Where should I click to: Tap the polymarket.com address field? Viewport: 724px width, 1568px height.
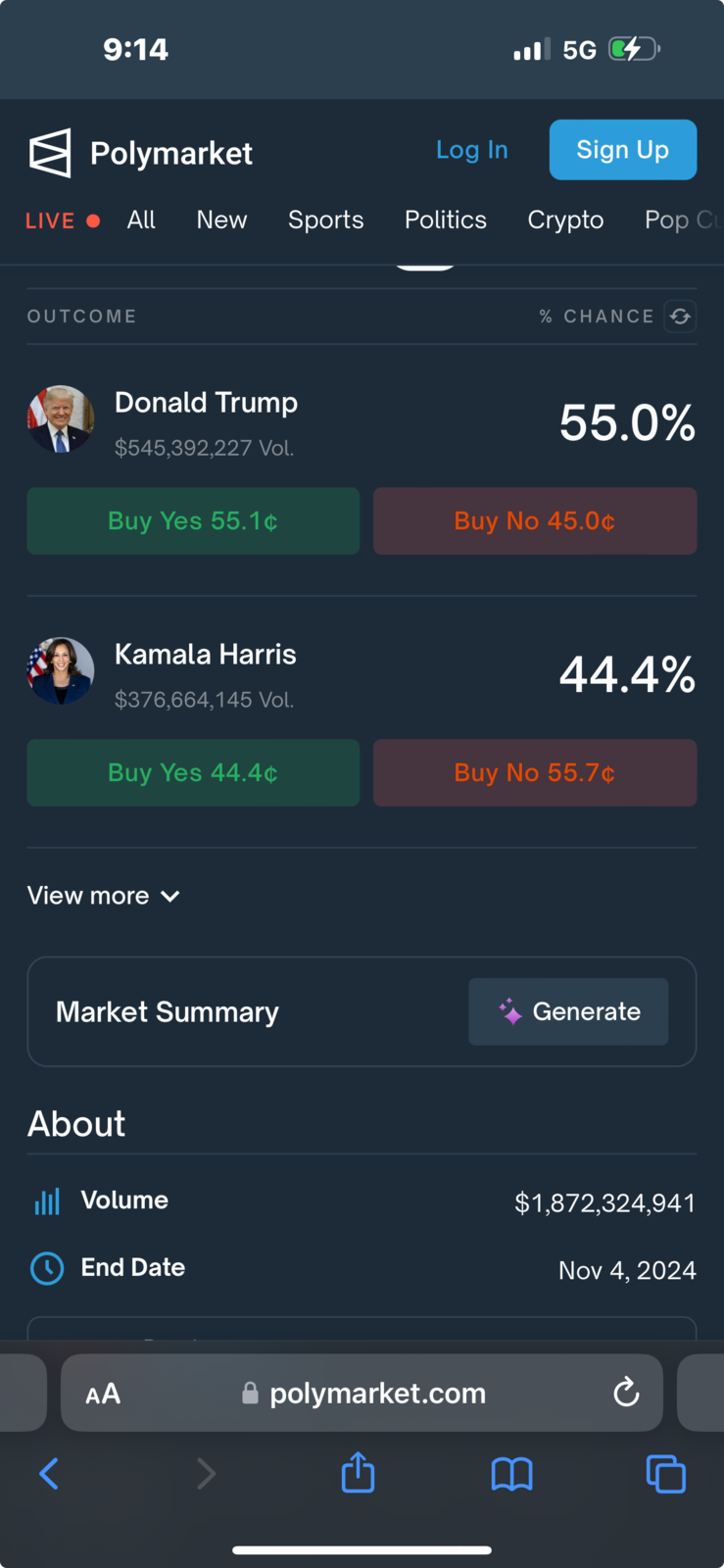362,1393
